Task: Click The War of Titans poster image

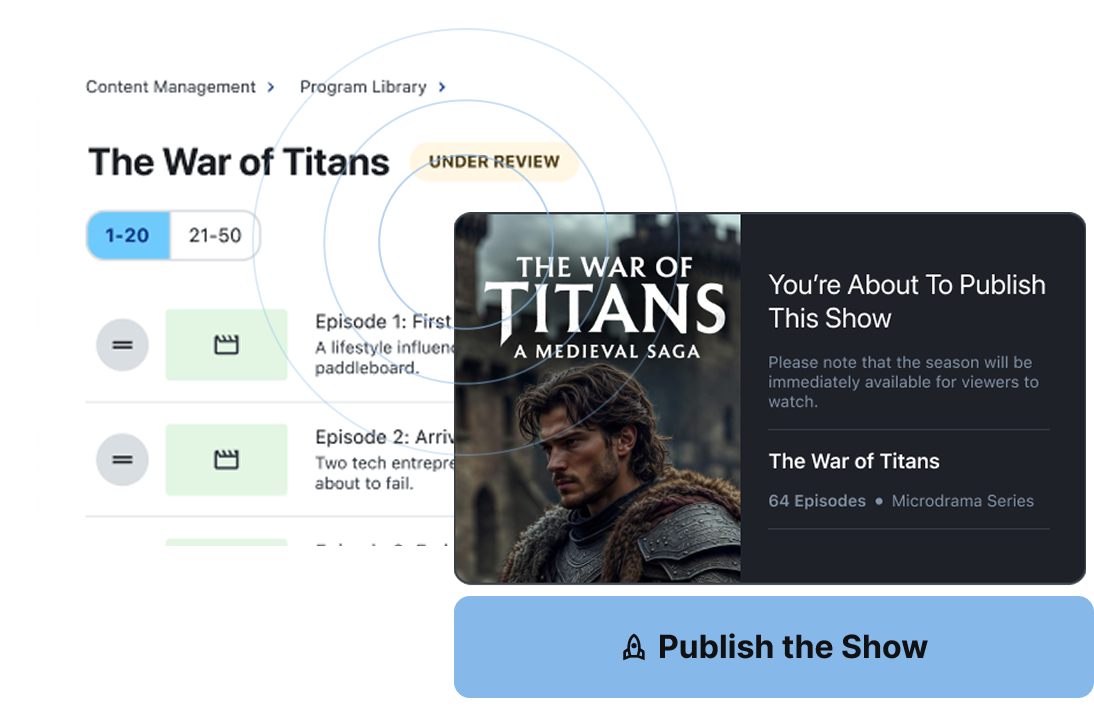Action: (x=598, y=398)
